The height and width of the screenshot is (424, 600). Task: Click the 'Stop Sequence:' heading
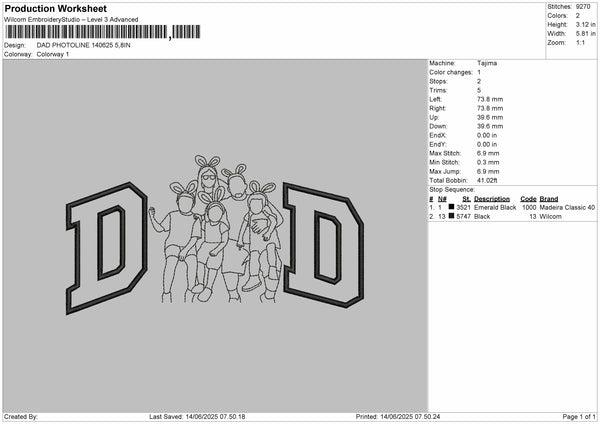[452, 189]
